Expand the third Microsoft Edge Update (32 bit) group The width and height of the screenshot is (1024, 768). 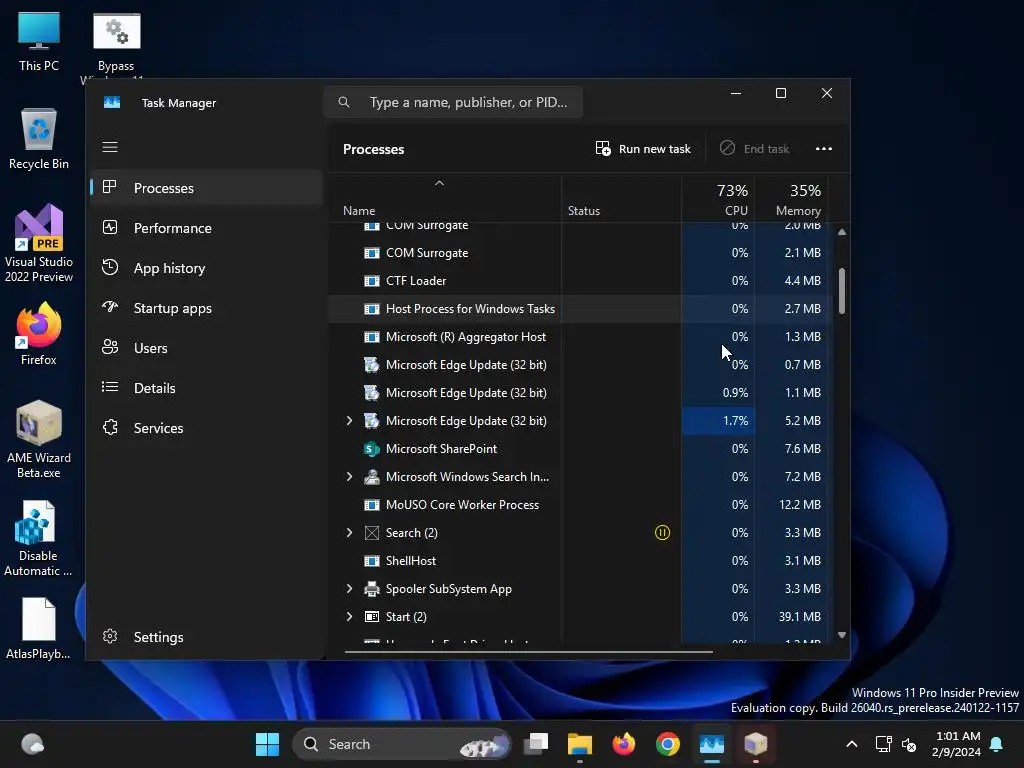click(349, 421)
